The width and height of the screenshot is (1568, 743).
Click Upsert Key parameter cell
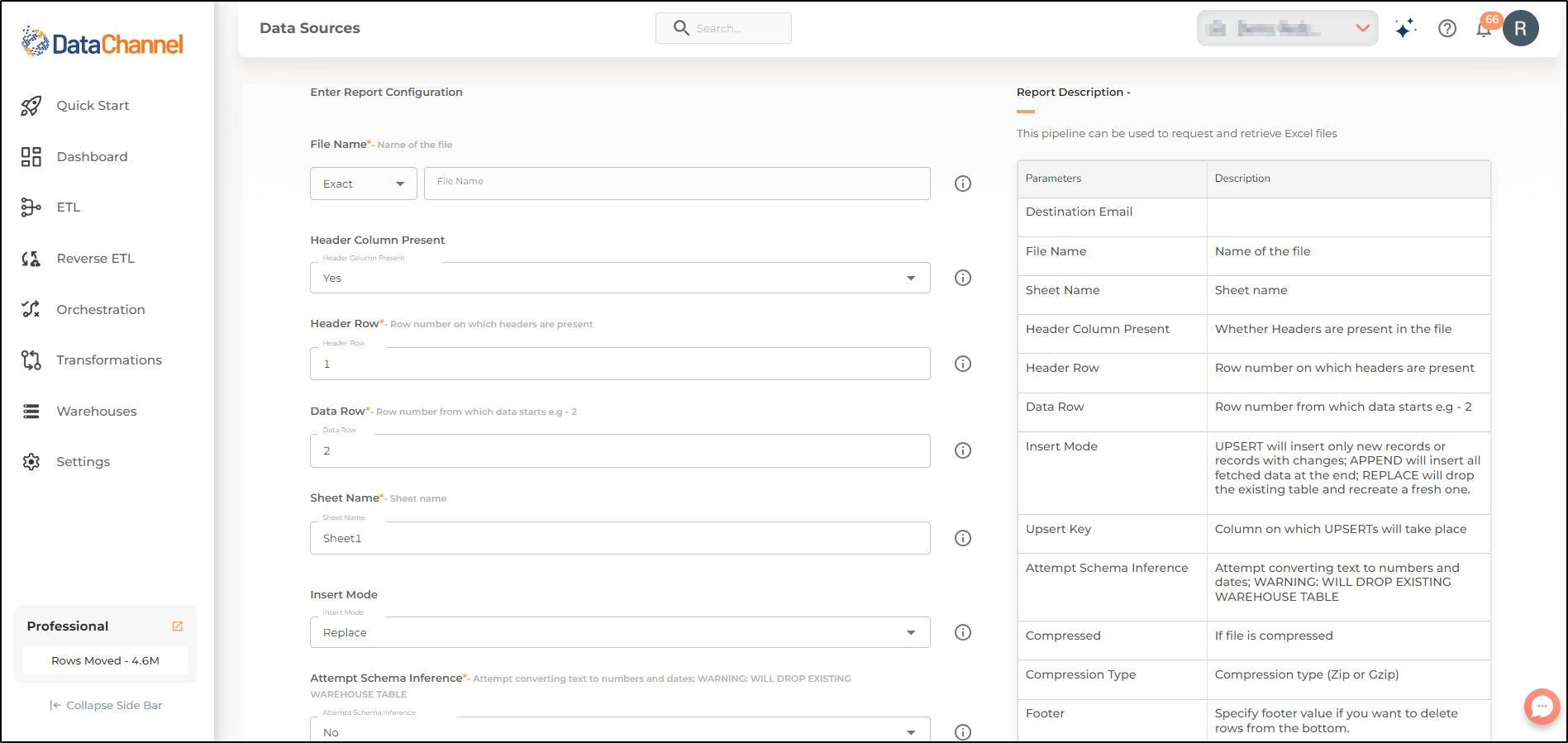(1113, 534)
